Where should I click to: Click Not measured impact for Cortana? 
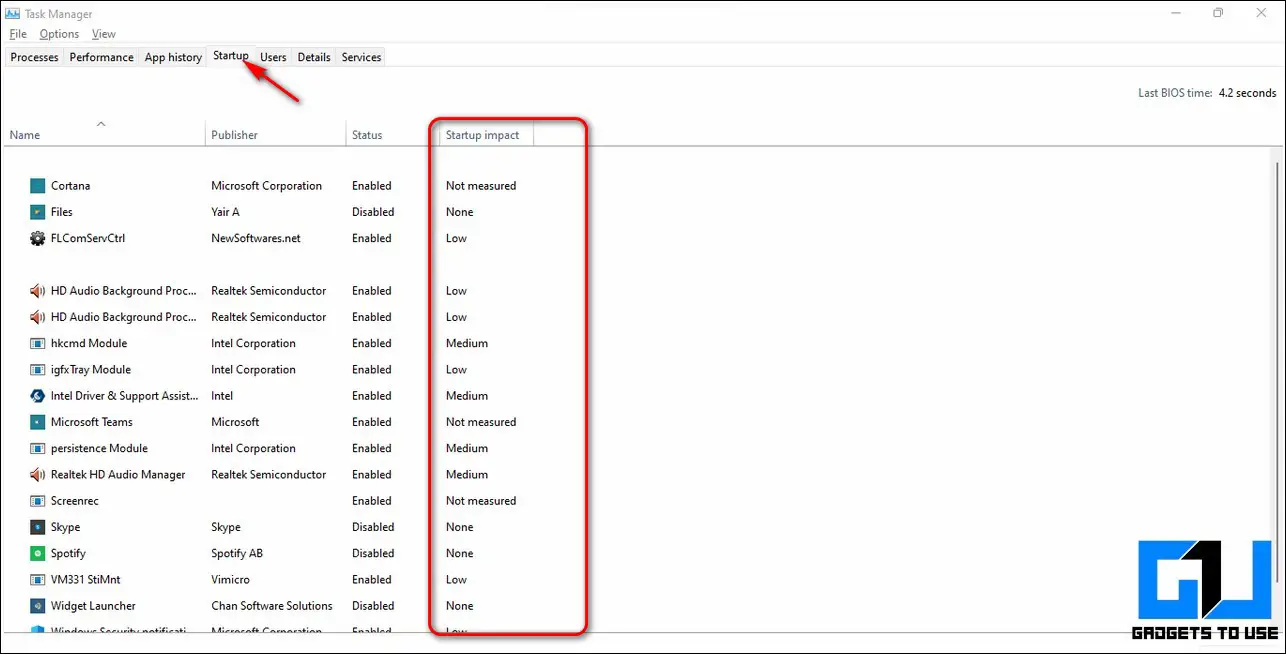(x=481, y=186)
